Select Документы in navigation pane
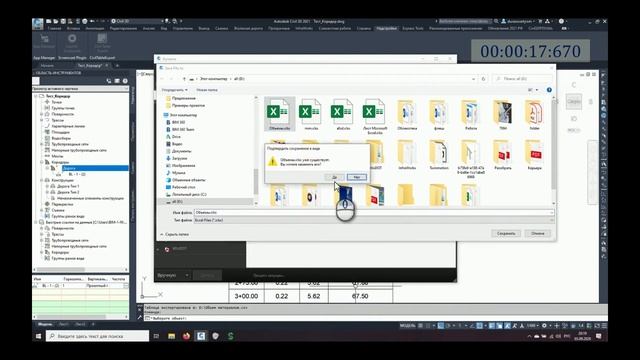The width and height of the screenshot is (640, 360). [179, 151]
